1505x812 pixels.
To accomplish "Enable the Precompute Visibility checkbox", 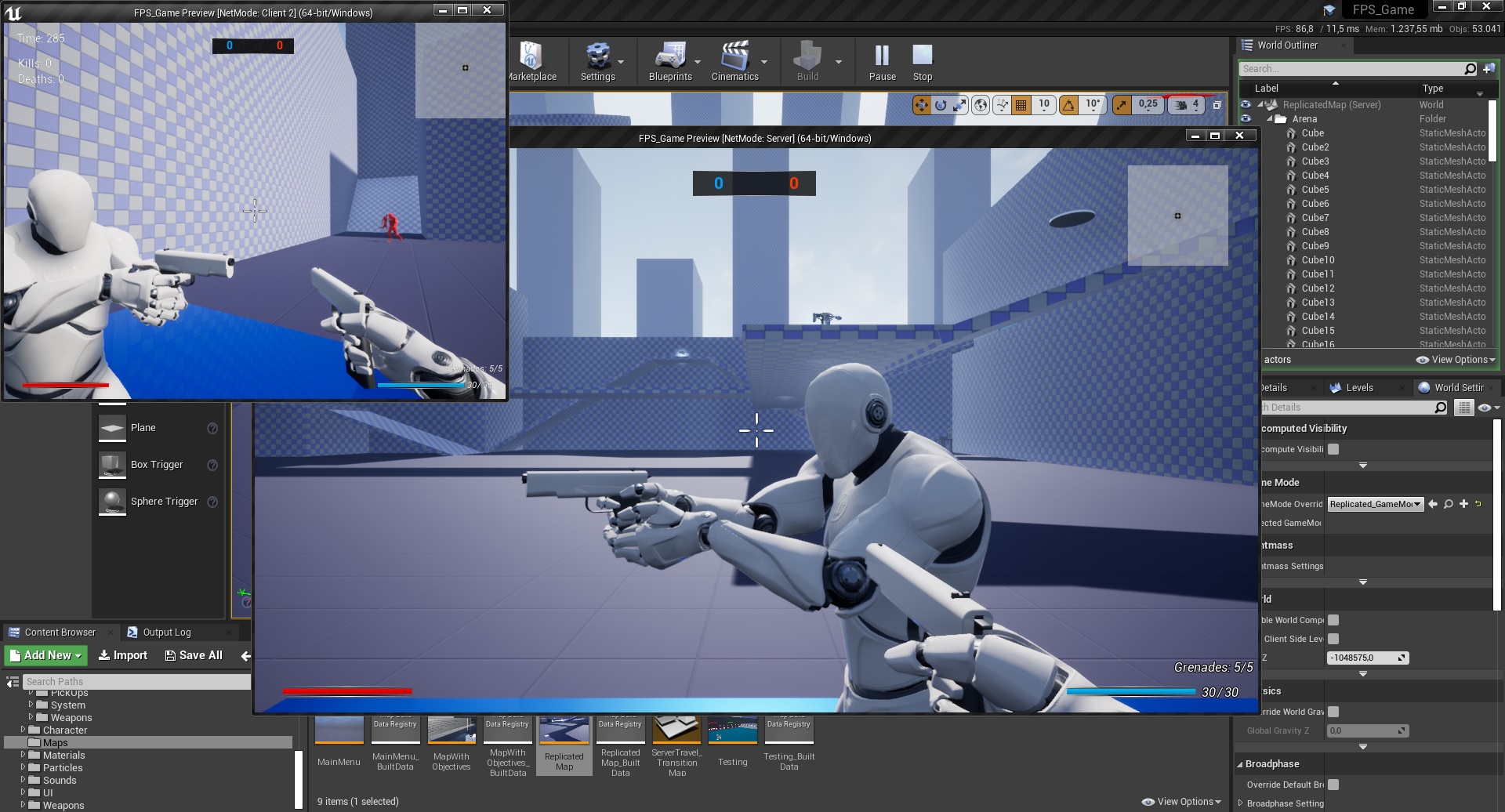I will (x=1333, y=450).
